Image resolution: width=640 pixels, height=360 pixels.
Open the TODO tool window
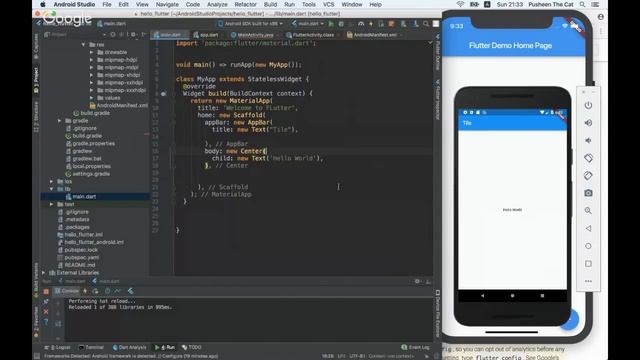(192, 347)
